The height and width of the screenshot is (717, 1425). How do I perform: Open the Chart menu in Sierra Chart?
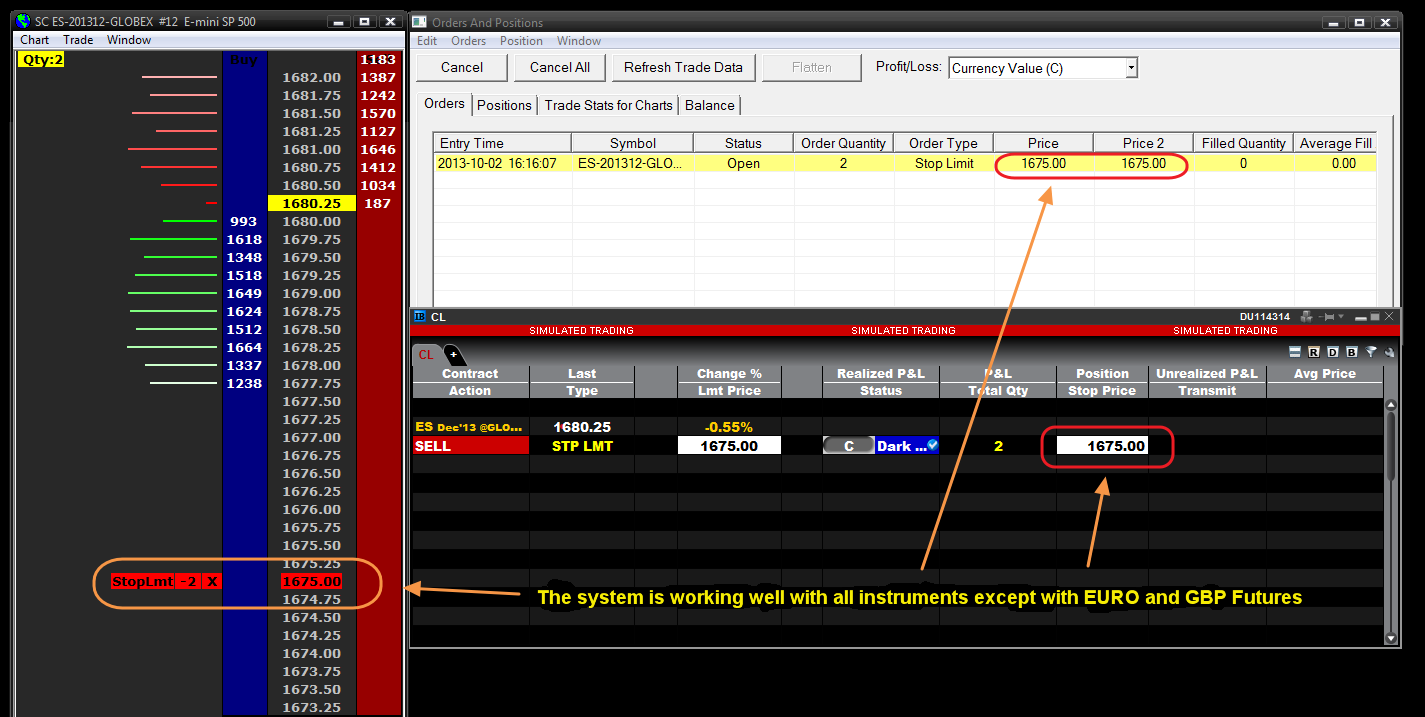[x=34, y=40]
